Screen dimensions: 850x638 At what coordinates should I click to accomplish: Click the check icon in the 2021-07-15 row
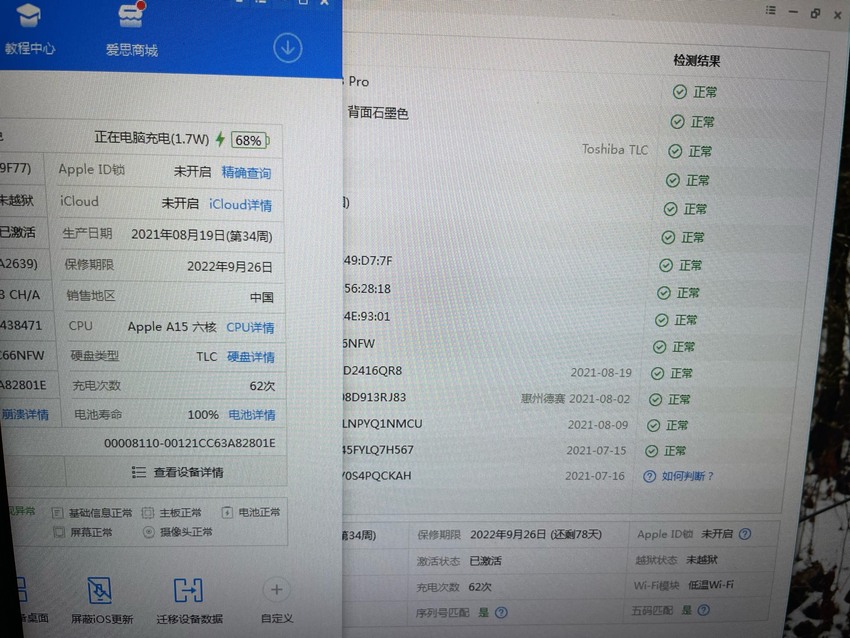point(652,451)
